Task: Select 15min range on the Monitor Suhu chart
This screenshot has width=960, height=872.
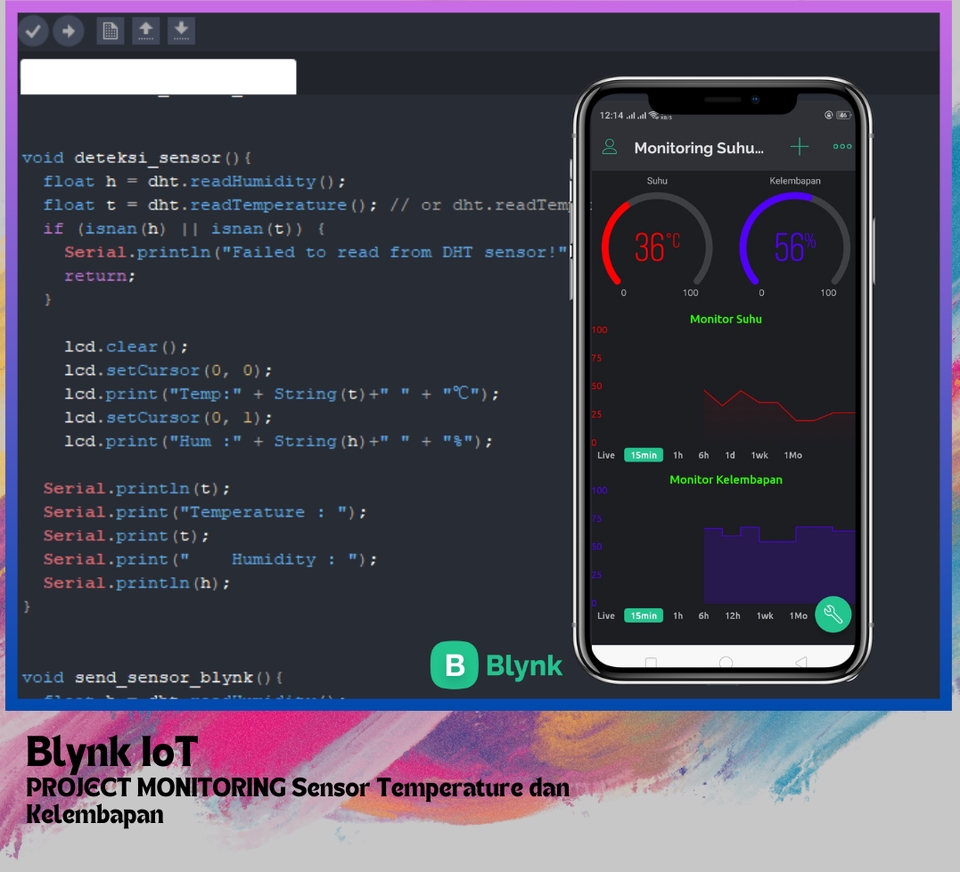Action: (x=643, y=455)
